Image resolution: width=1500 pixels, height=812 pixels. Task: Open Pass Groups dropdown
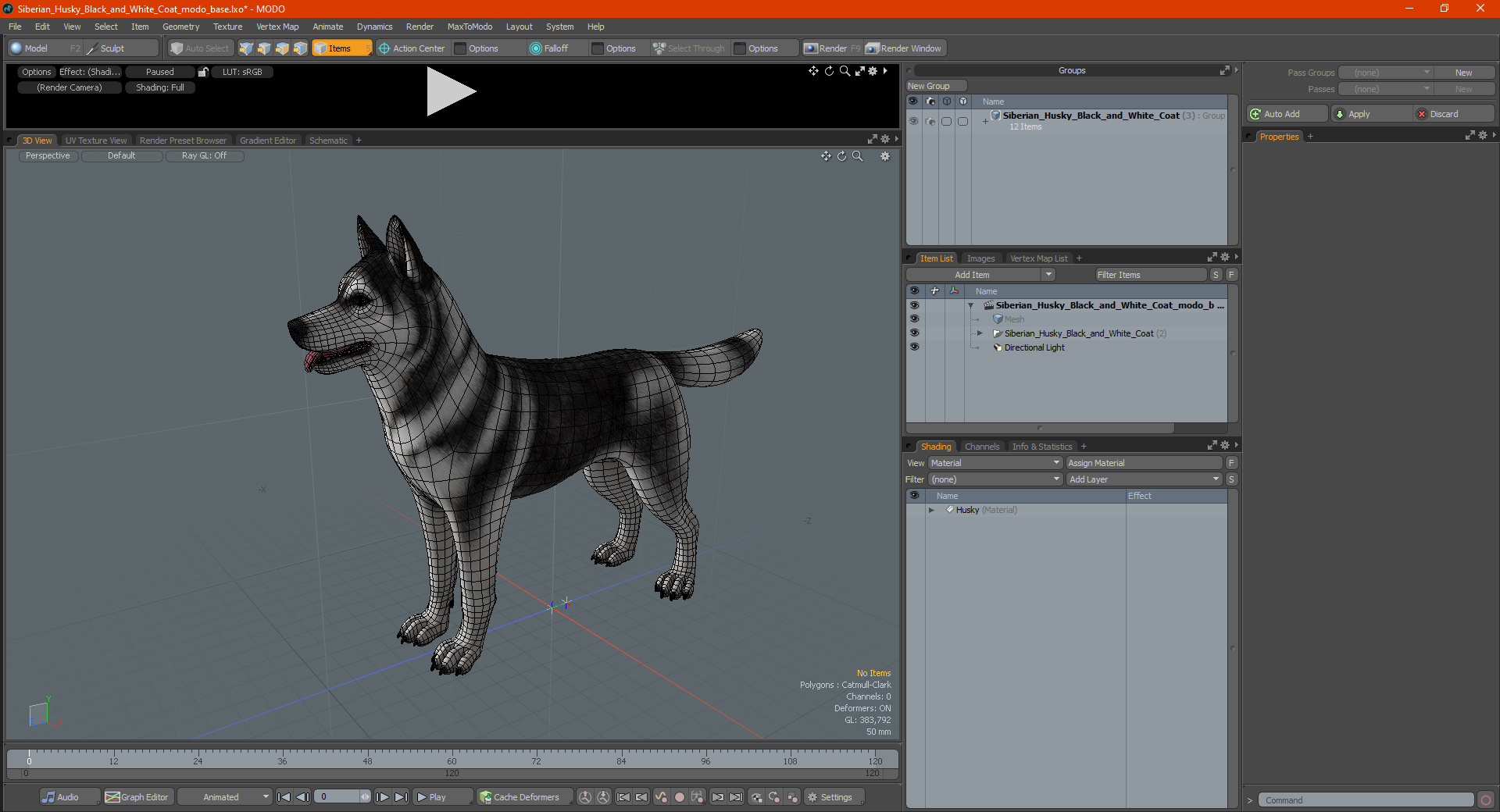click(x=1385, y=73)
